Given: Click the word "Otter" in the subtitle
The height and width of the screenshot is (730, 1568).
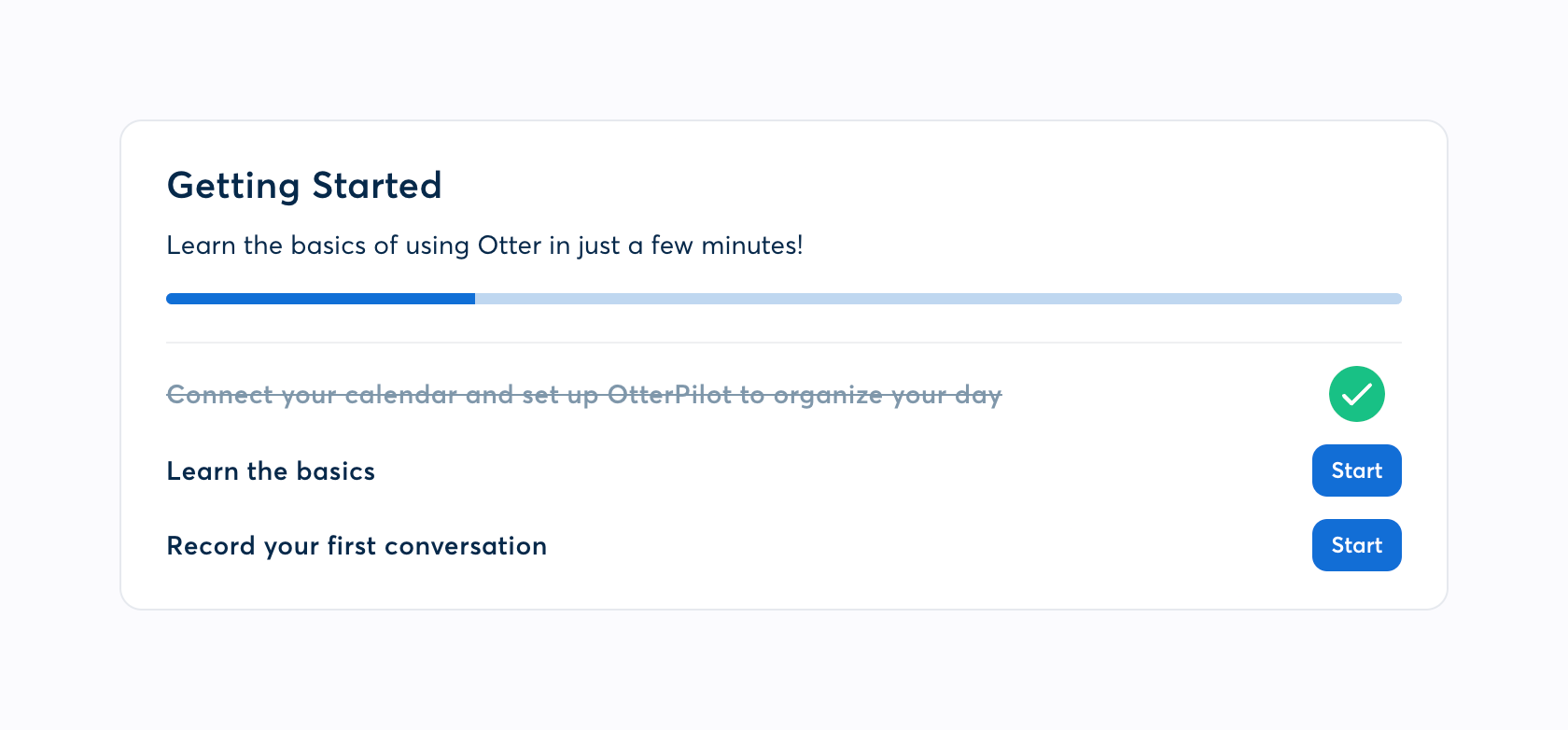Looking at the screenshot, I should (509, 246).
